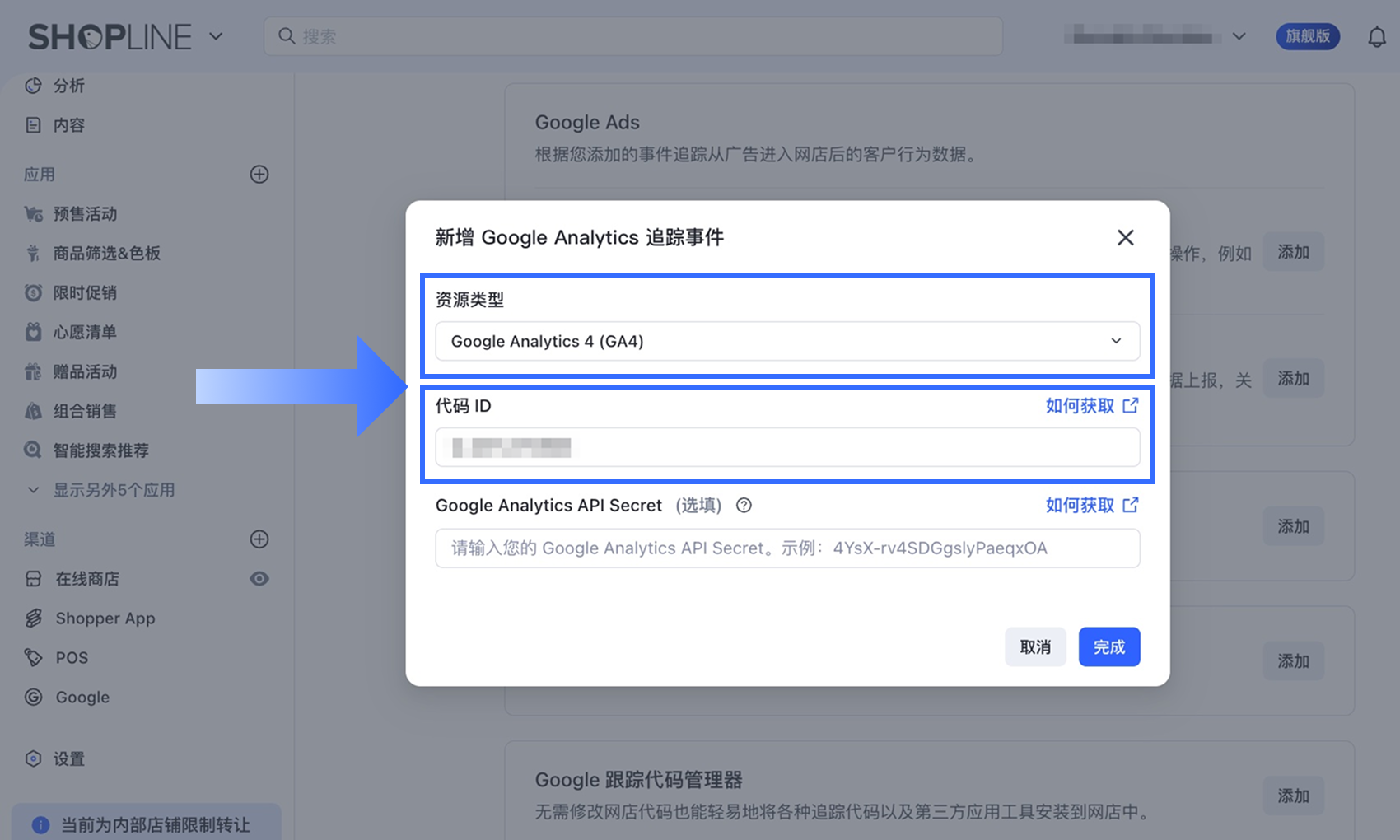Click the 在线商店 storefront icon
Viewport: 1400px width, 840px height.
coord(33,579)
